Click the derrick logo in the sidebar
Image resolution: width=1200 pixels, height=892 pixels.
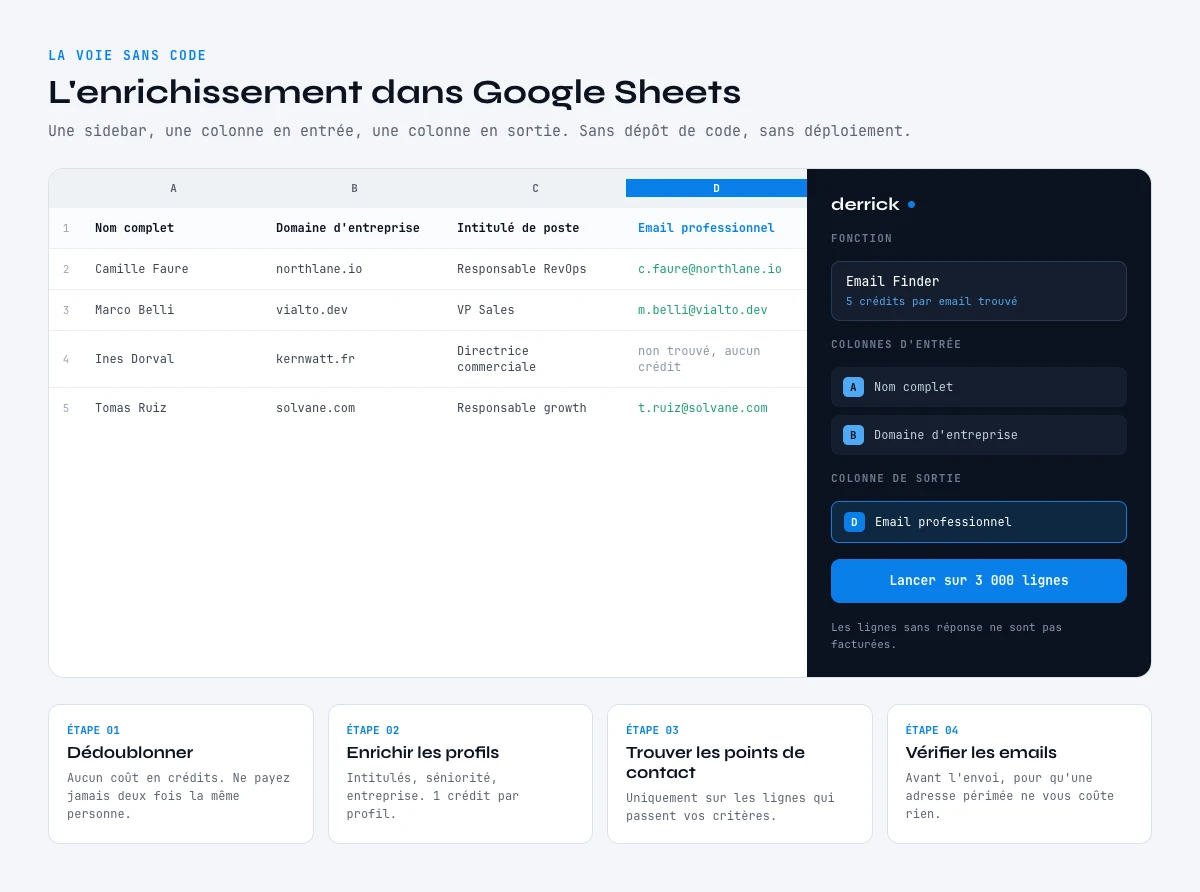(x=873, y=204)
